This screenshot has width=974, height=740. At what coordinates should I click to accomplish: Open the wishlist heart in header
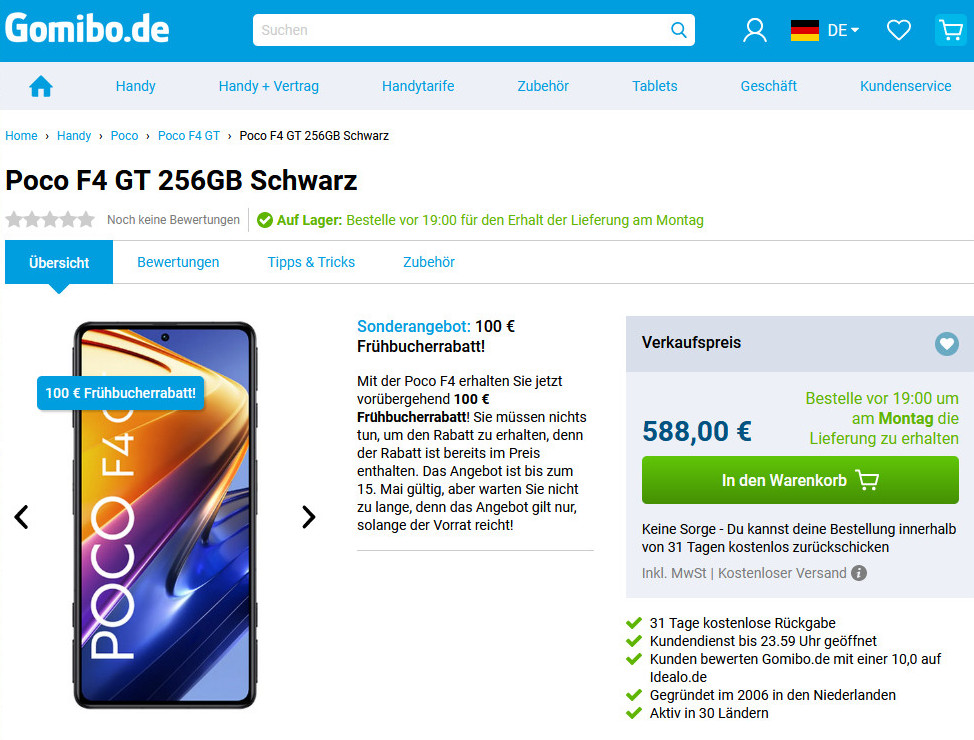[x=898, y=30]
